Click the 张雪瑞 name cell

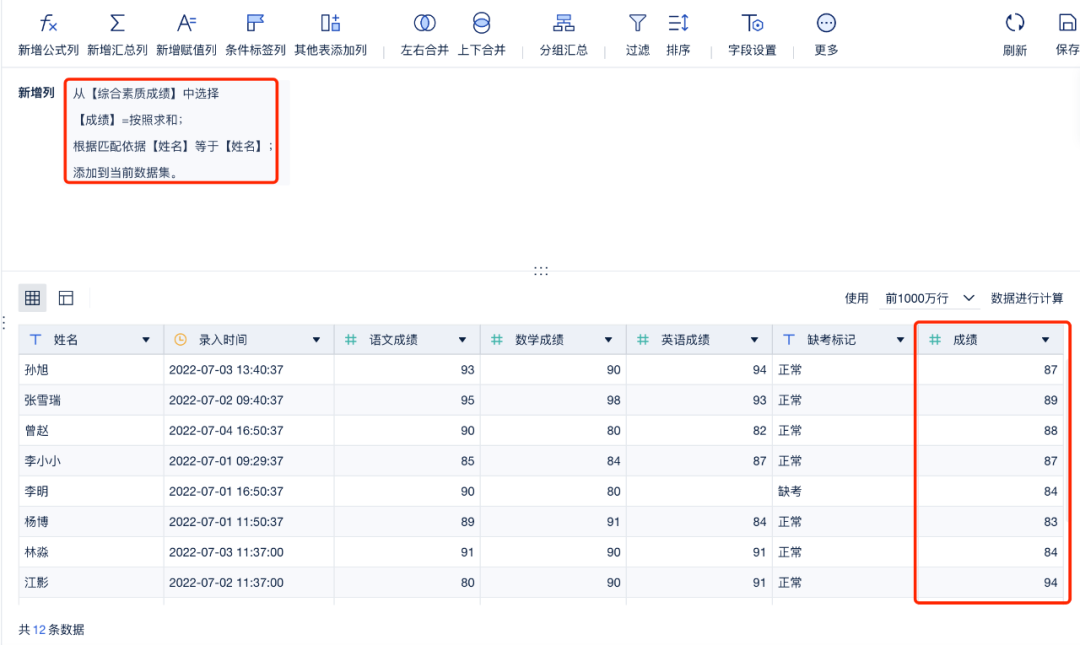[x=91, y=400]
